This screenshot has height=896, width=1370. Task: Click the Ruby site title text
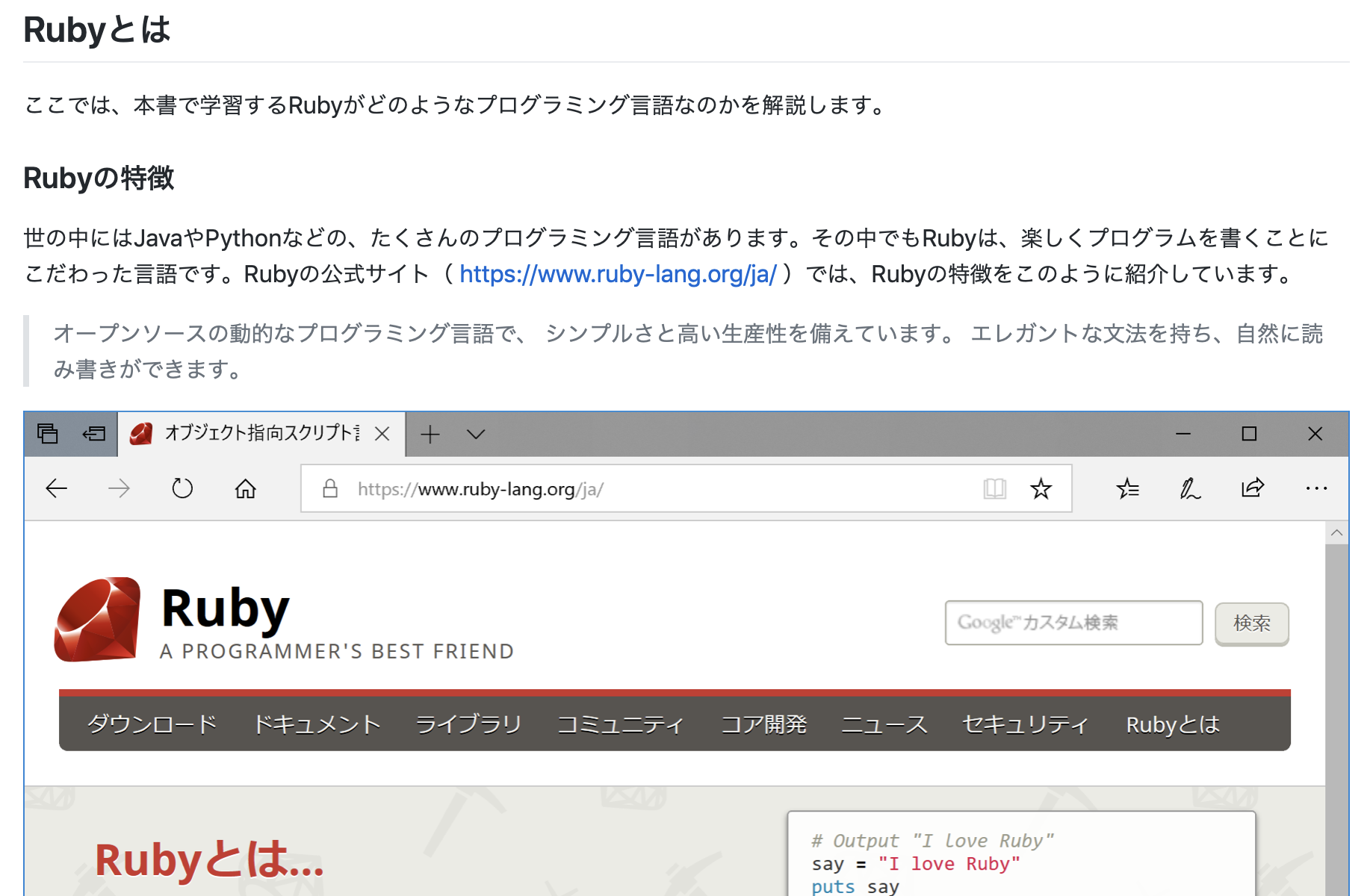click(225, 610)
